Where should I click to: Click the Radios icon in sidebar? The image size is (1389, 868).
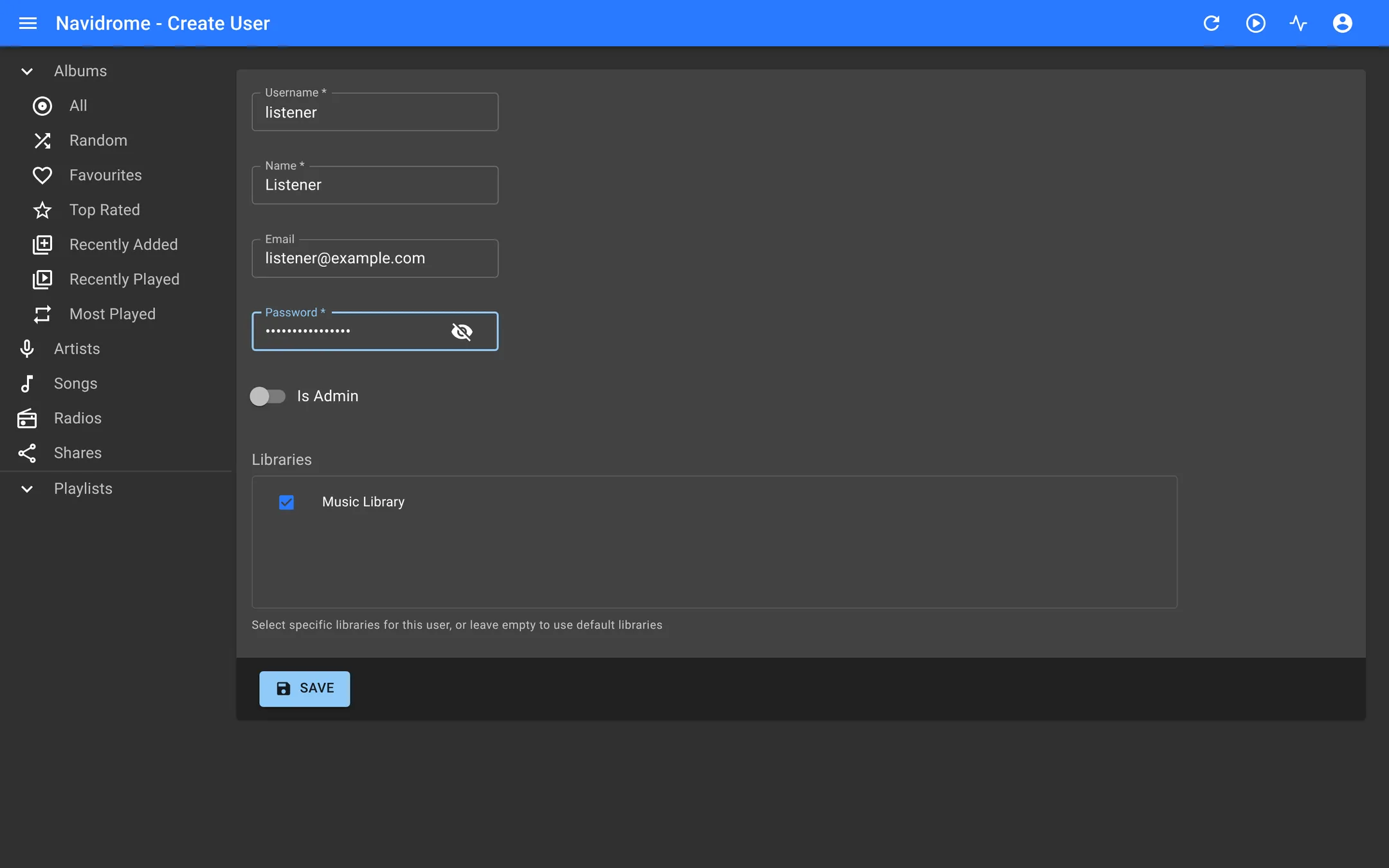tap(27, 419)
